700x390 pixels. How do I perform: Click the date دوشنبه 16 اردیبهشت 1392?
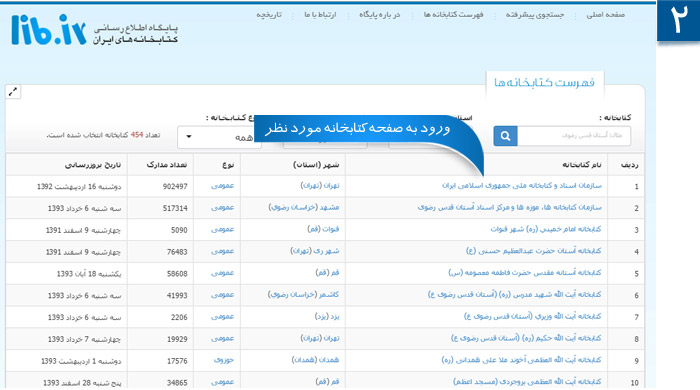79,187
